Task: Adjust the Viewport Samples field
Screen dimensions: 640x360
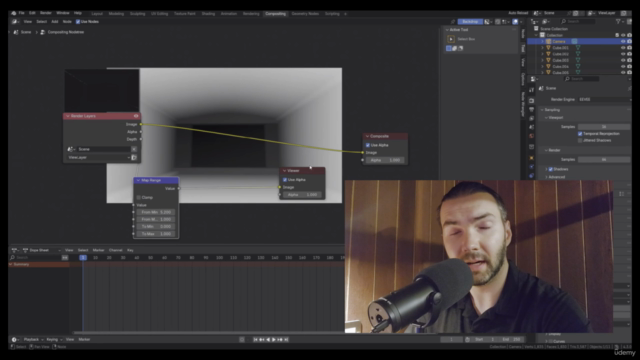Action: pos(604,127)
